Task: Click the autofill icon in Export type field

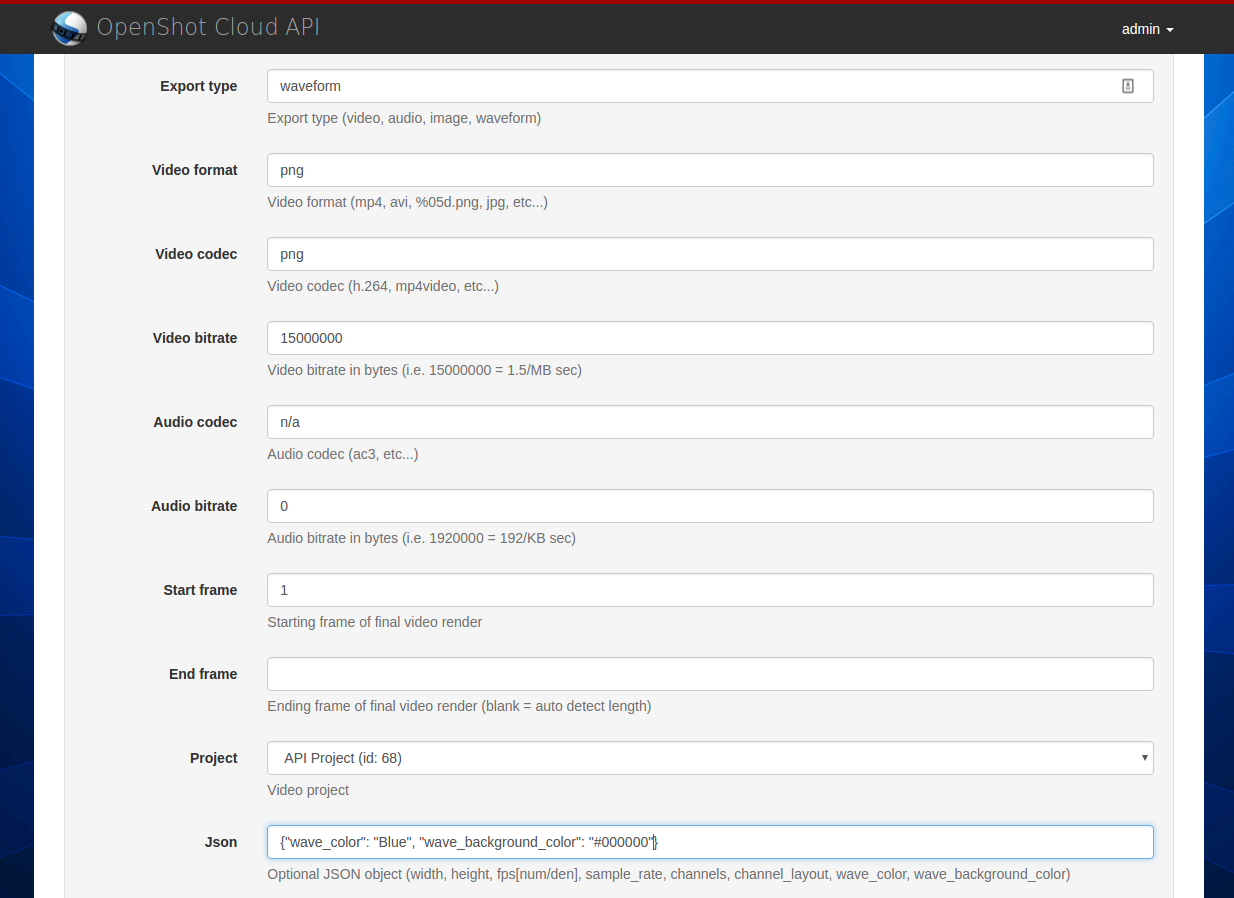Action: pyautogui.click(x=1127, y=86)
